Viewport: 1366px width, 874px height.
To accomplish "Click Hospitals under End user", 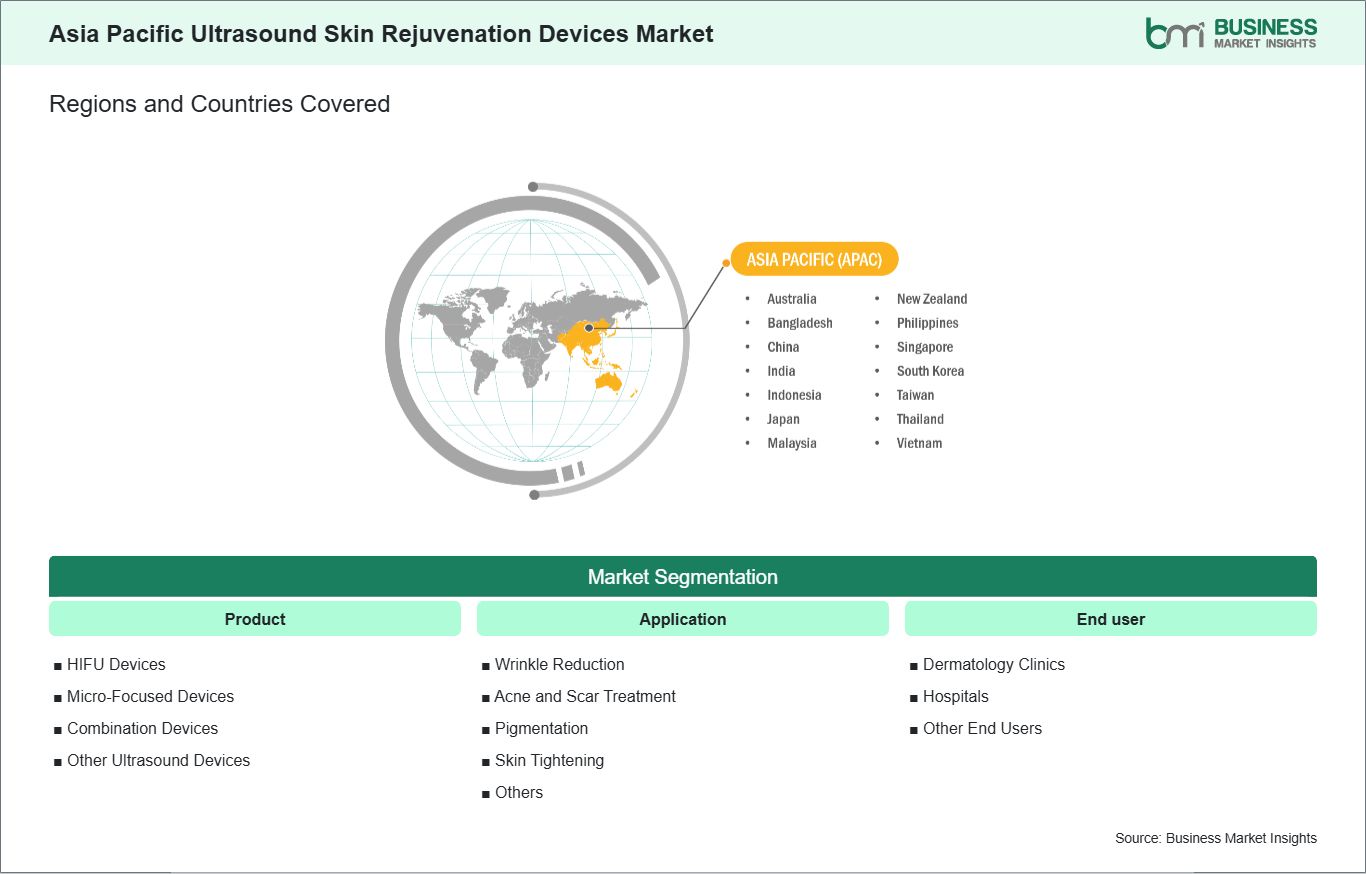I will pyautogui.click(x=955, y=696).
